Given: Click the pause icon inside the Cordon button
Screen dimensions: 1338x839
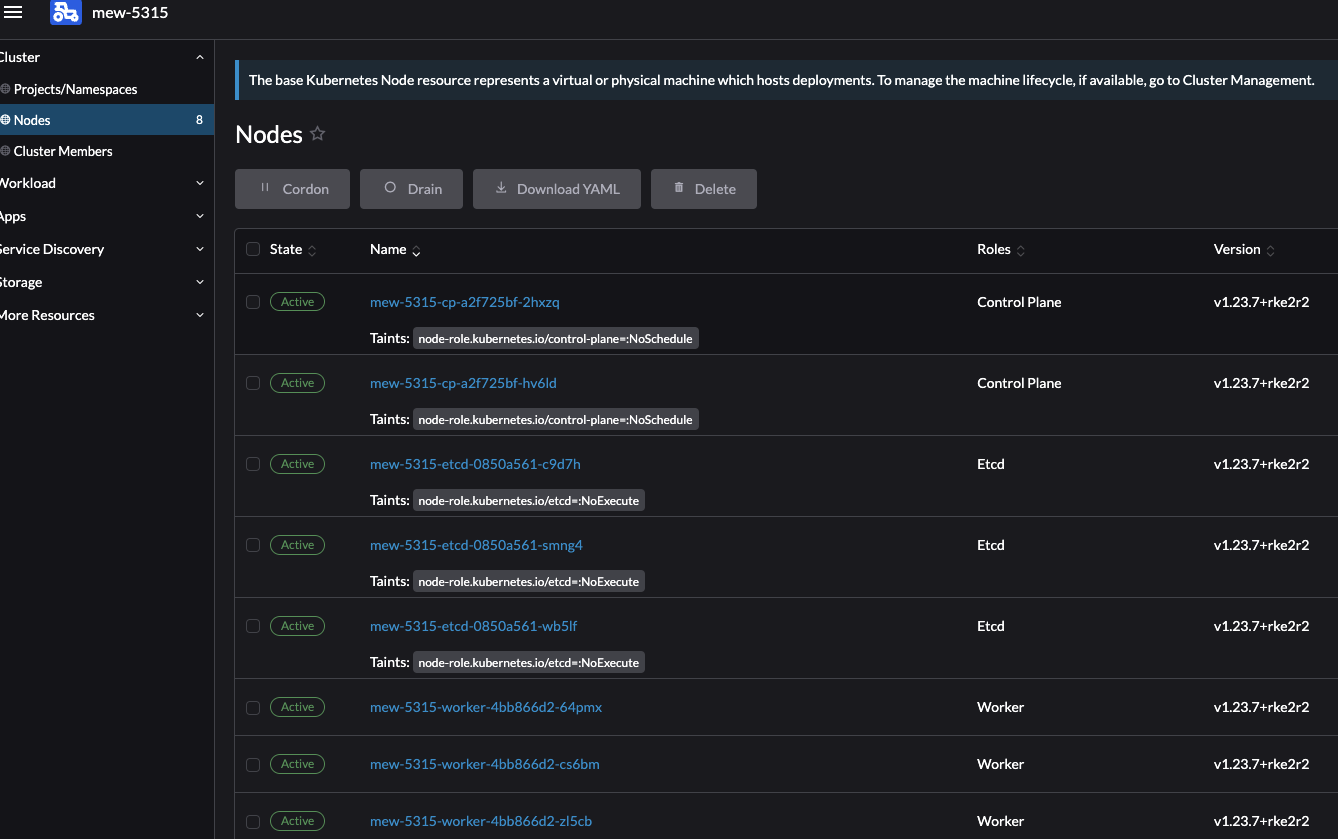Looking at the screenshot, I should point(265,188).
